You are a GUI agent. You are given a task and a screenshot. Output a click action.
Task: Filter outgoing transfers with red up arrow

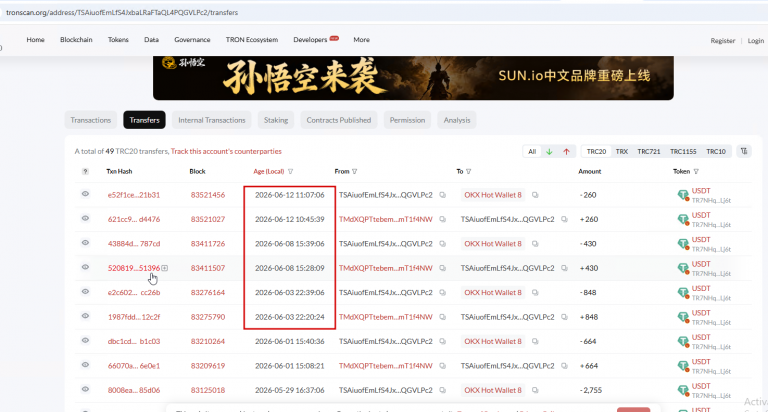pos(566,152)
